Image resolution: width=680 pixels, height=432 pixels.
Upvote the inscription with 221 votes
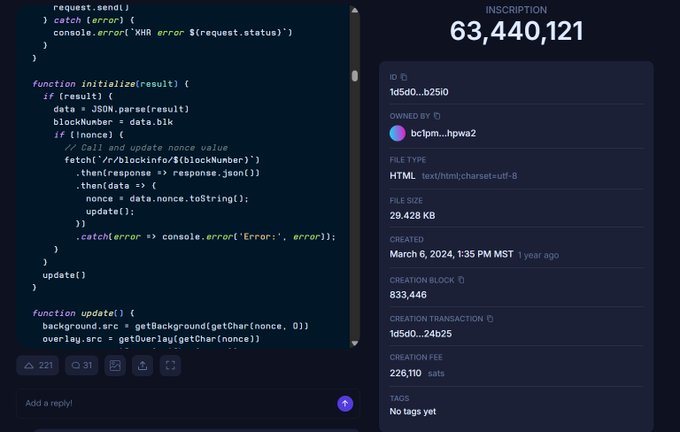click(38, 365)
